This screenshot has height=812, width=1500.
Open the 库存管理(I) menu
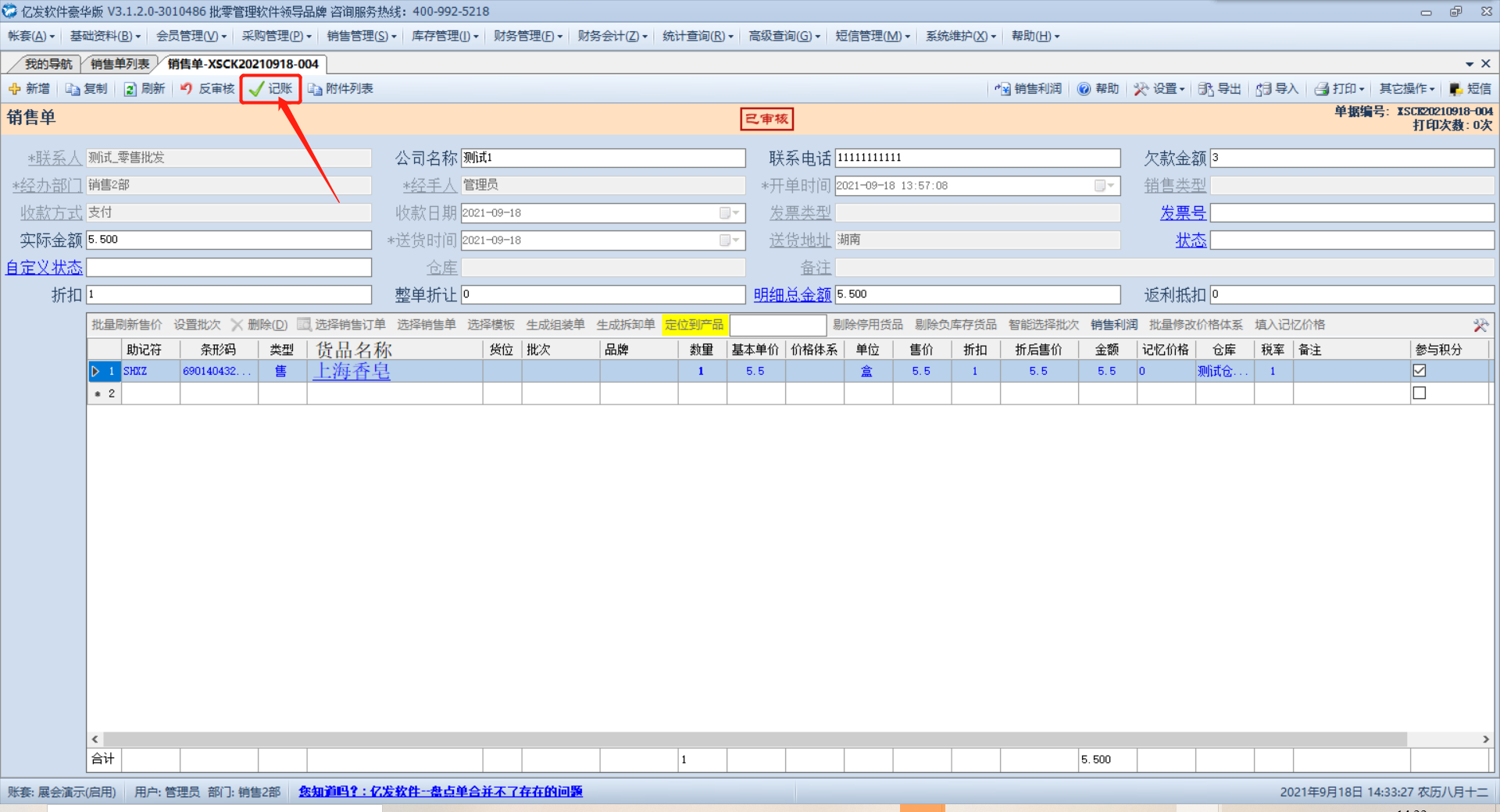[x=445, y=36]
